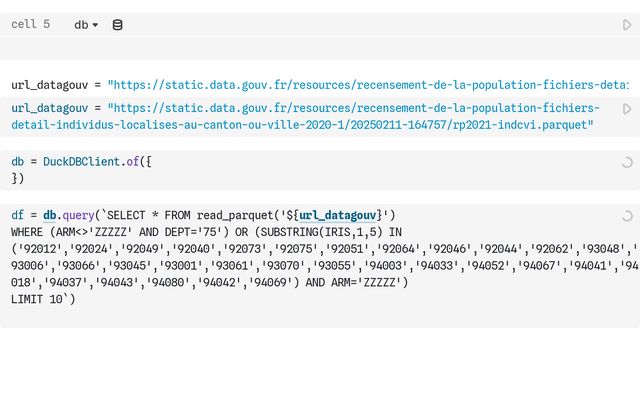The width and height of the screenshot is (640, 400).
Task: Click the url_datagouv variable name in editor
Action: point(50,108)
